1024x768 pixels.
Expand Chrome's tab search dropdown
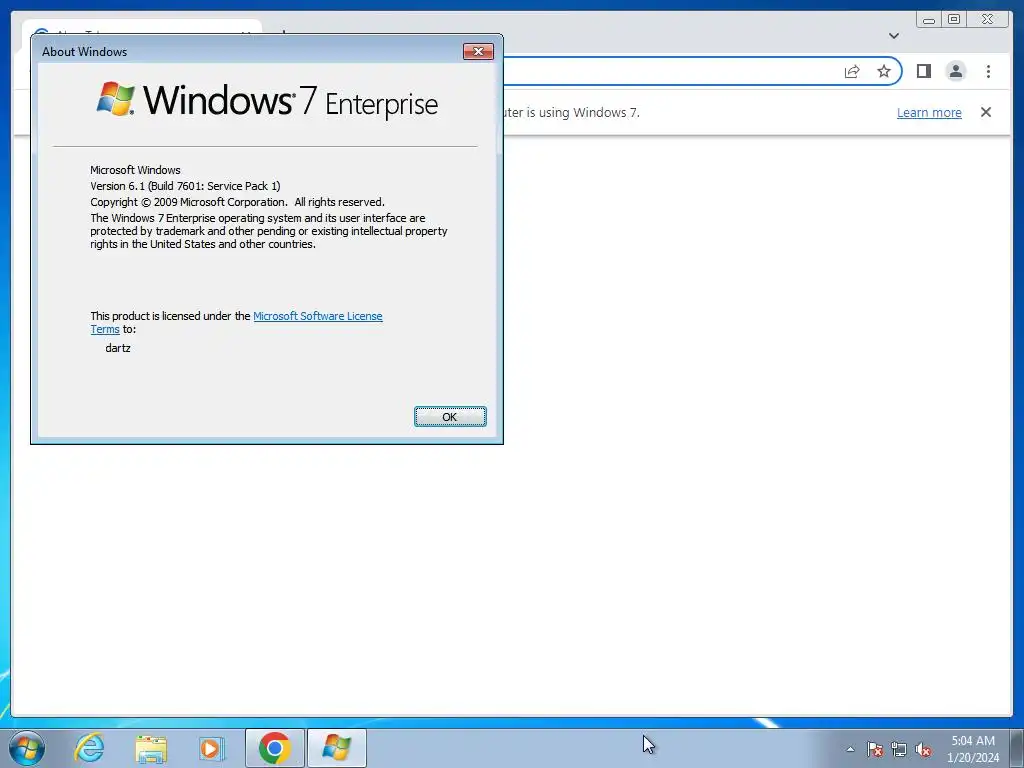tap(894, 36)
